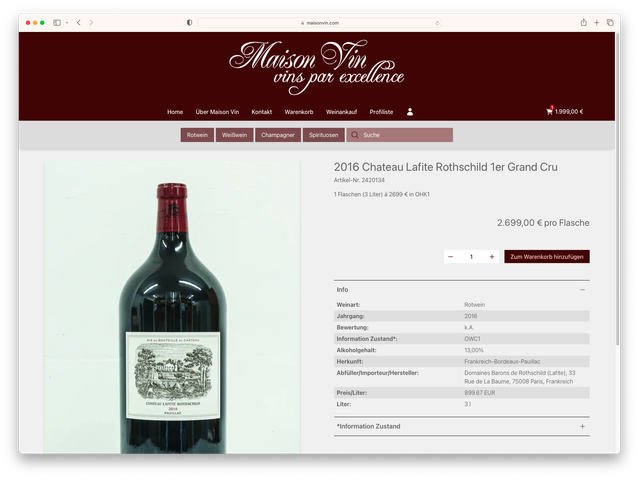Decrease quantity with minus stepper
The height and width of the screenshot is (480, 640).
[450, 256]
